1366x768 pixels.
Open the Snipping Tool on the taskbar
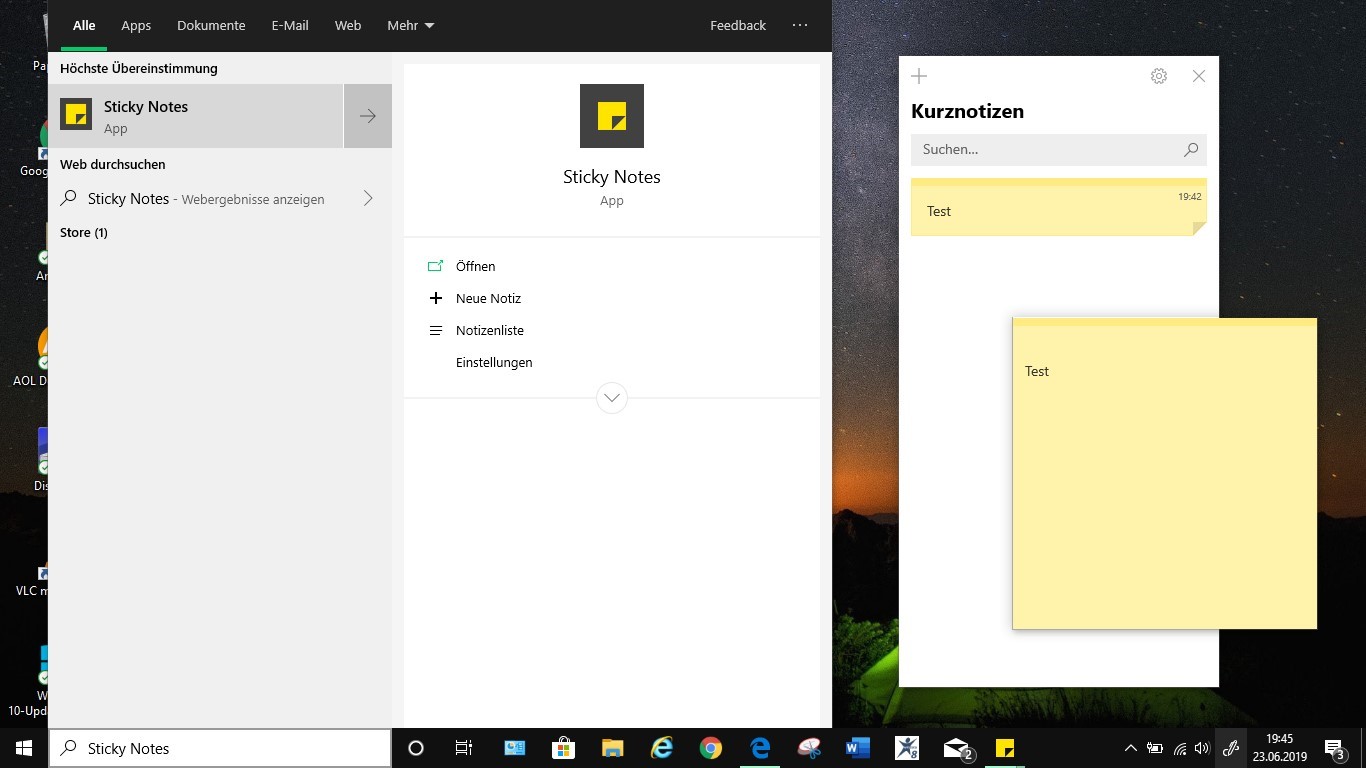click(809, 748)
